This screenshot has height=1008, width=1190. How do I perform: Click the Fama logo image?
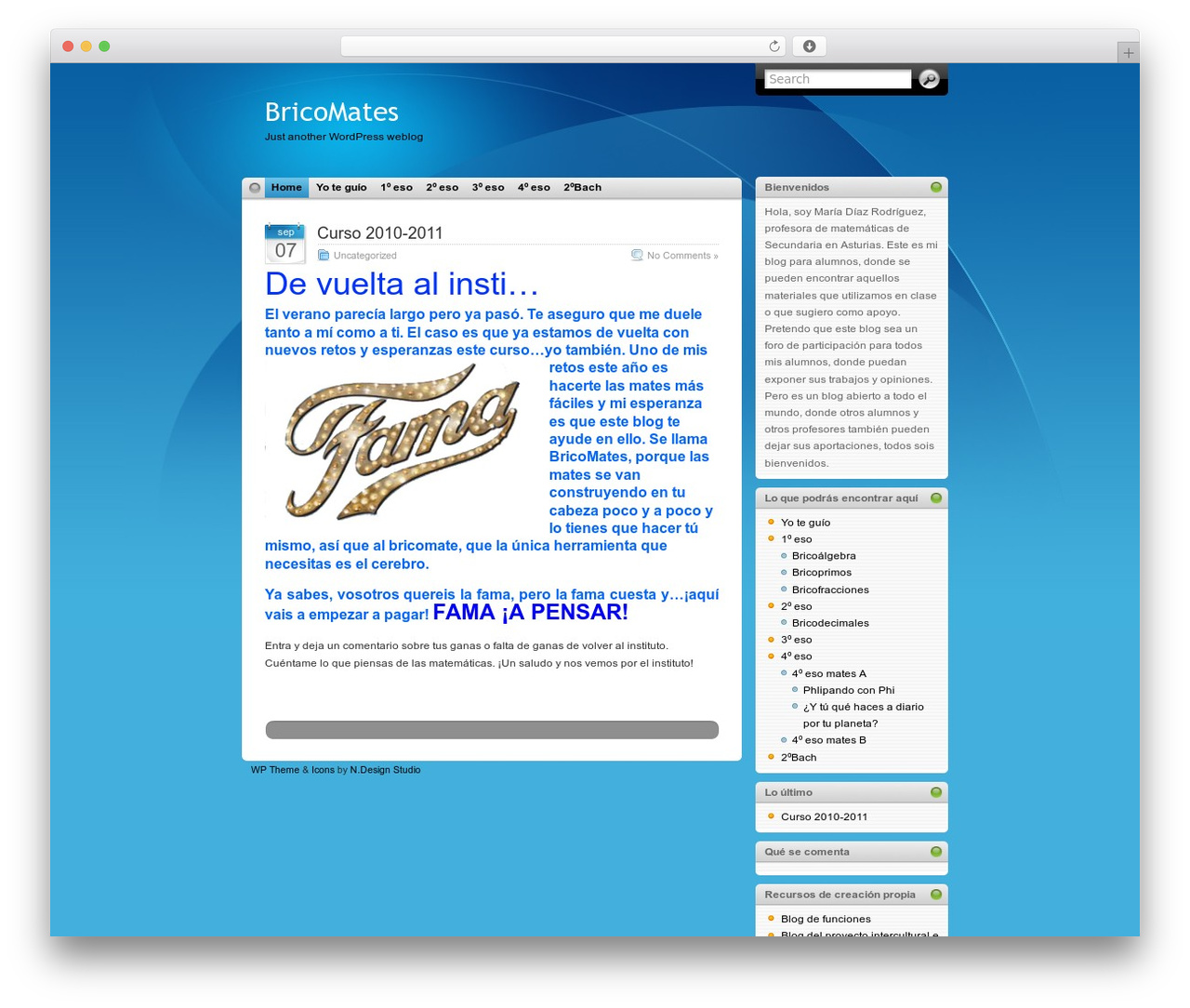[403, 442]
